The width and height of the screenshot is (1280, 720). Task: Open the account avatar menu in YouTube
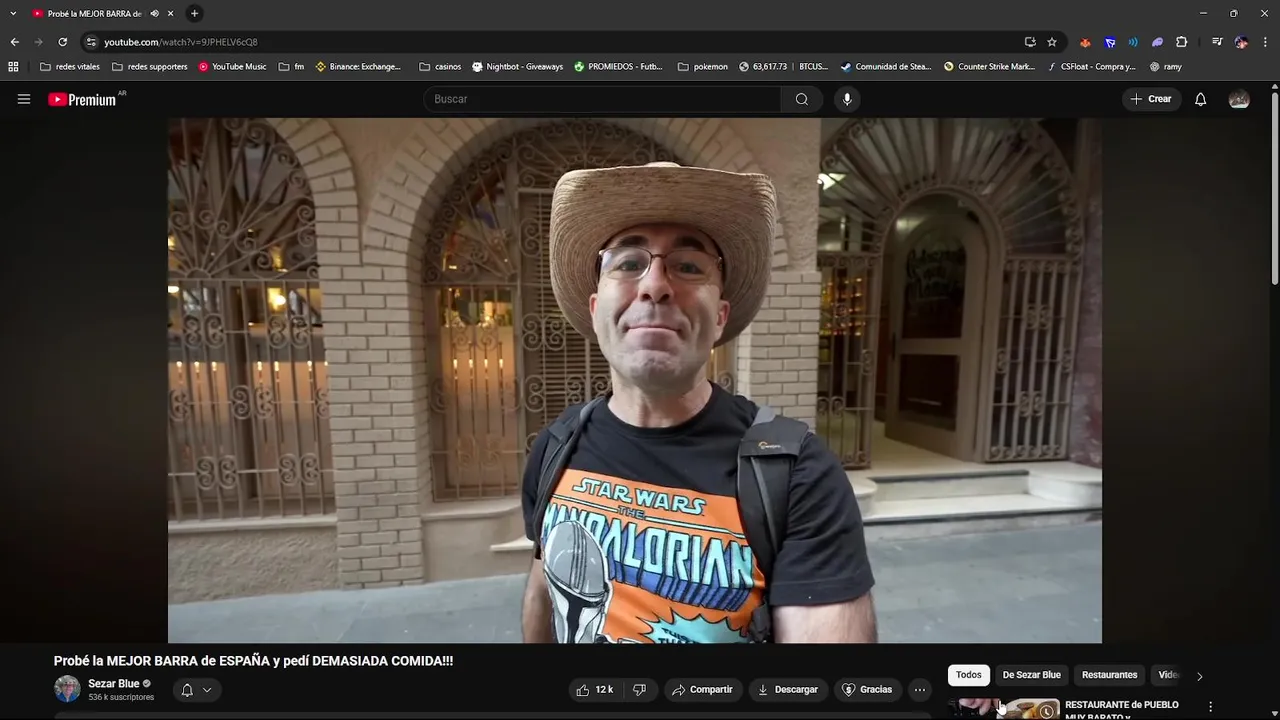point(1239,99)
